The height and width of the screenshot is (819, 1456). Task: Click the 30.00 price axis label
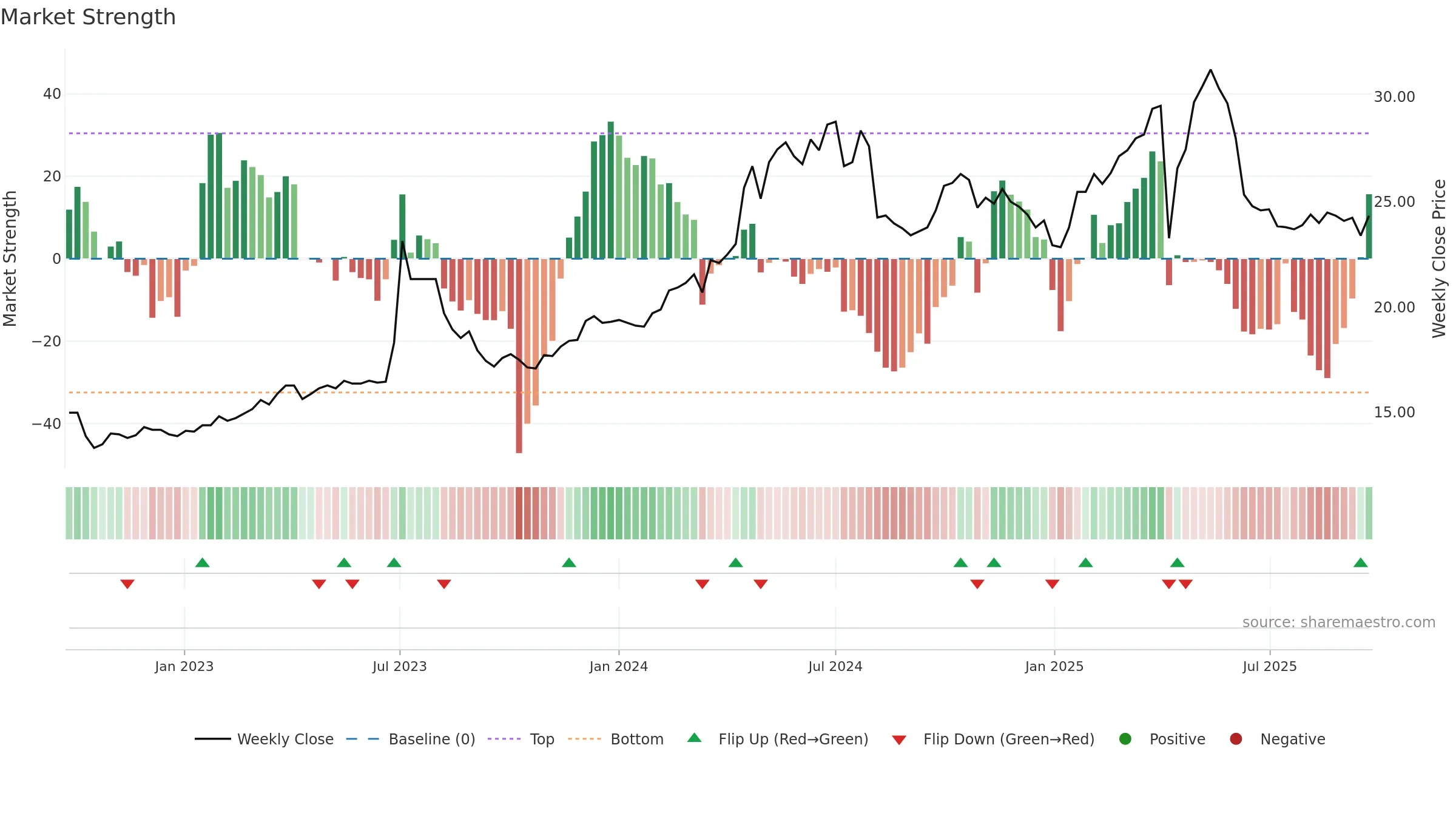coord(1394,96)
